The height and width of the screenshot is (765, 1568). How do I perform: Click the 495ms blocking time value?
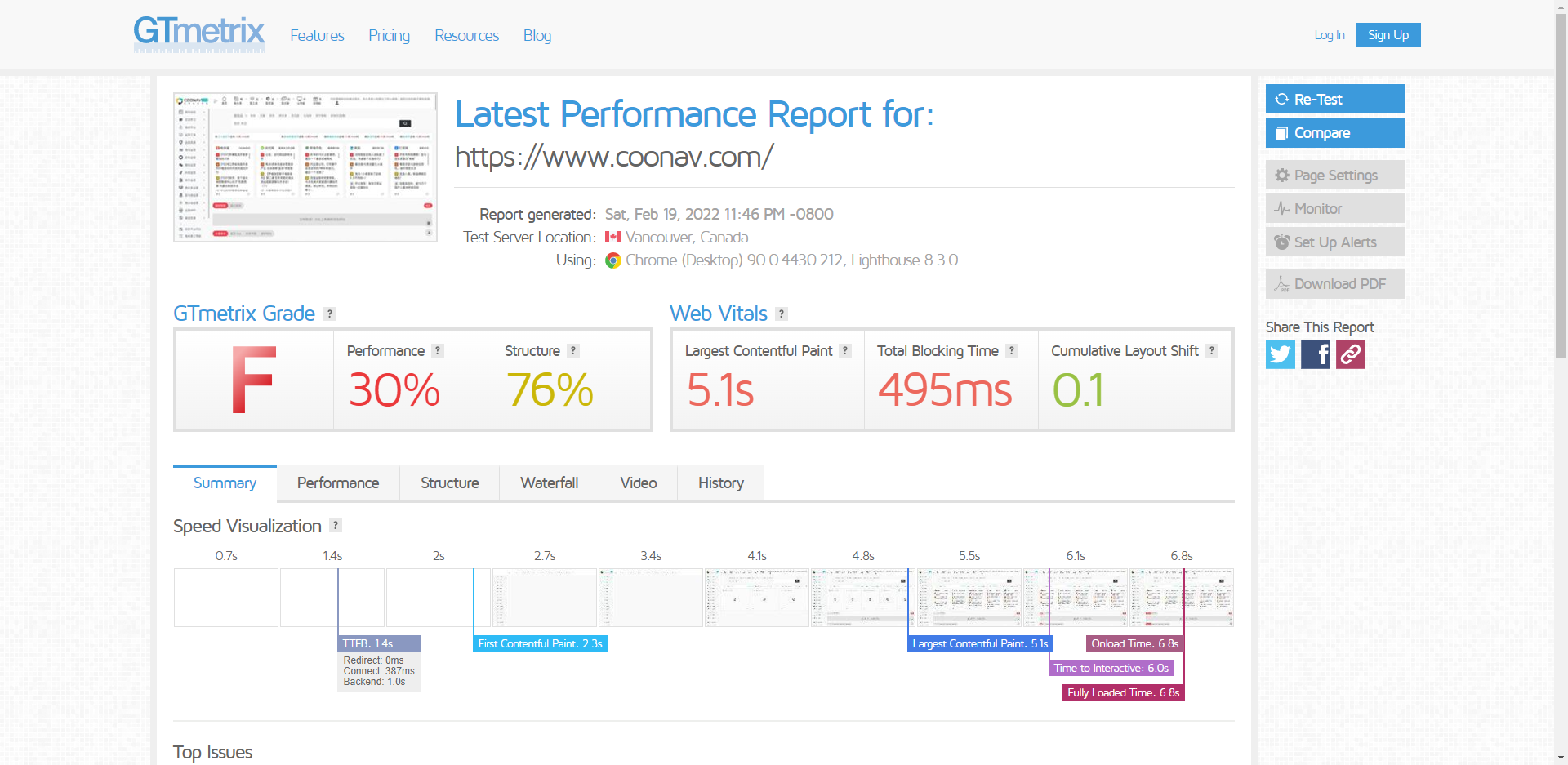[945, 389]
